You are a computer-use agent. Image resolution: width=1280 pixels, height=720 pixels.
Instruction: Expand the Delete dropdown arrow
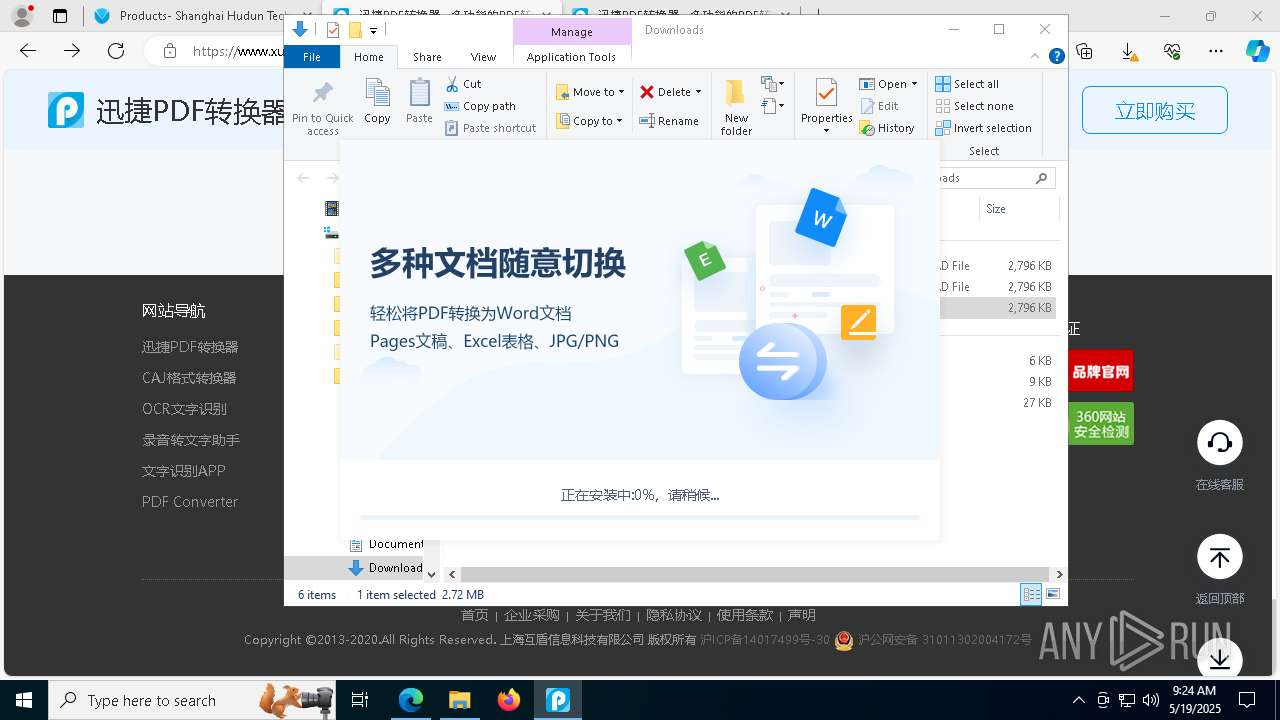pyautogui.click(x=698, y=92)
